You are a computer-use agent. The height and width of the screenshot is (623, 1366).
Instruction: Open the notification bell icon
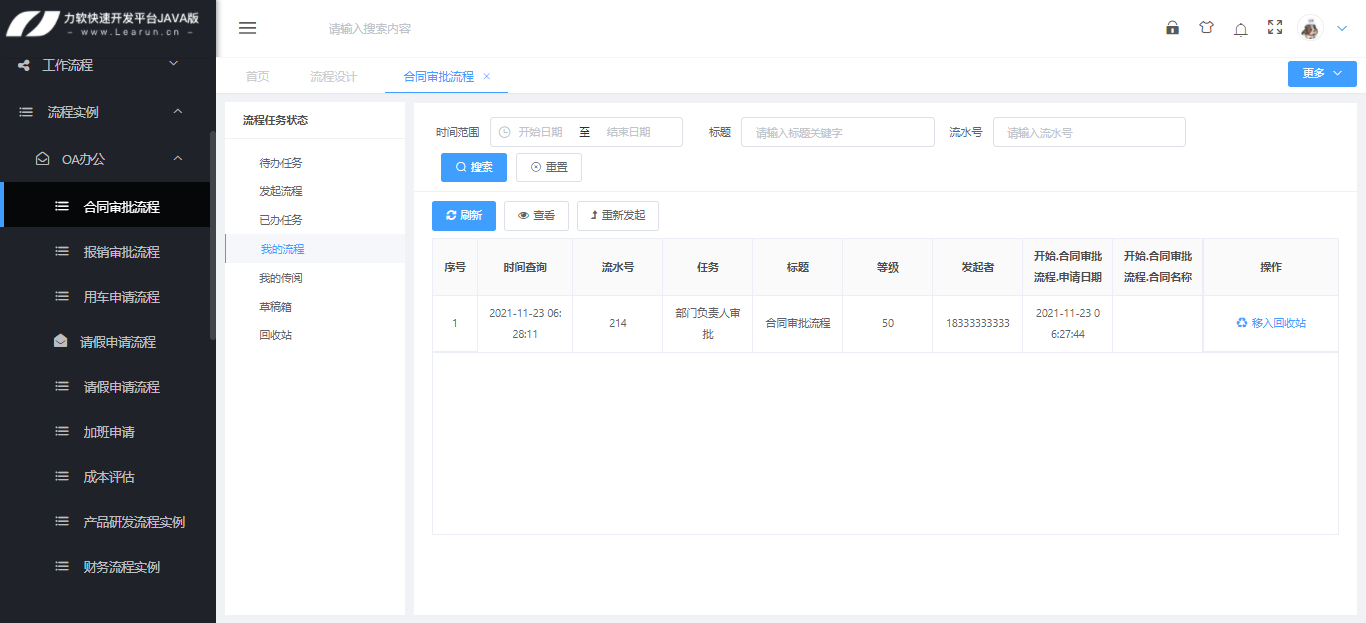pos(1240,28)
